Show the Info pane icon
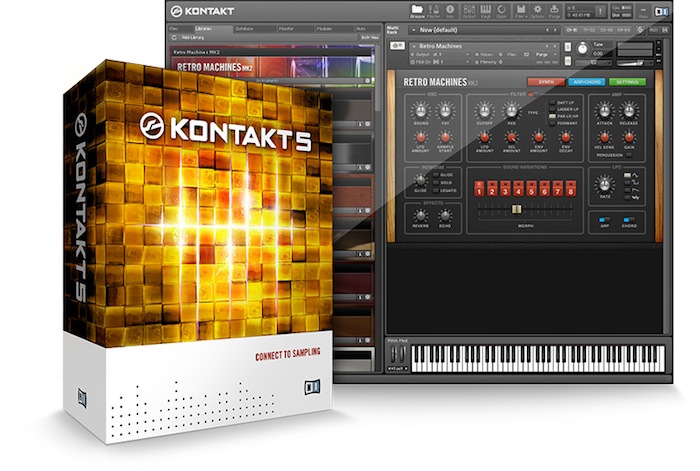Screen dimensions: 700x471 (450, 11)
